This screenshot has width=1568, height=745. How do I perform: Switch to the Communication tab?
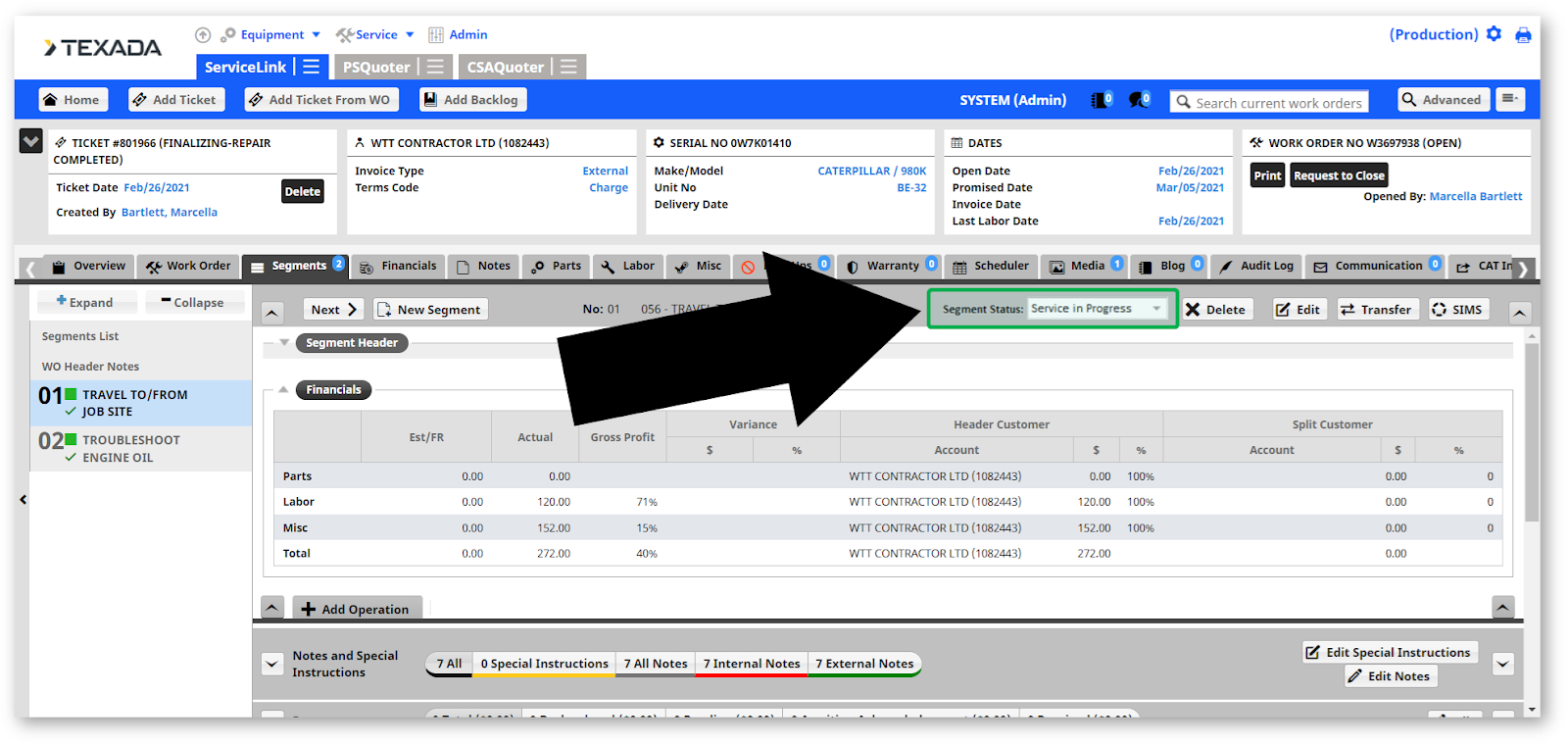1377,267
